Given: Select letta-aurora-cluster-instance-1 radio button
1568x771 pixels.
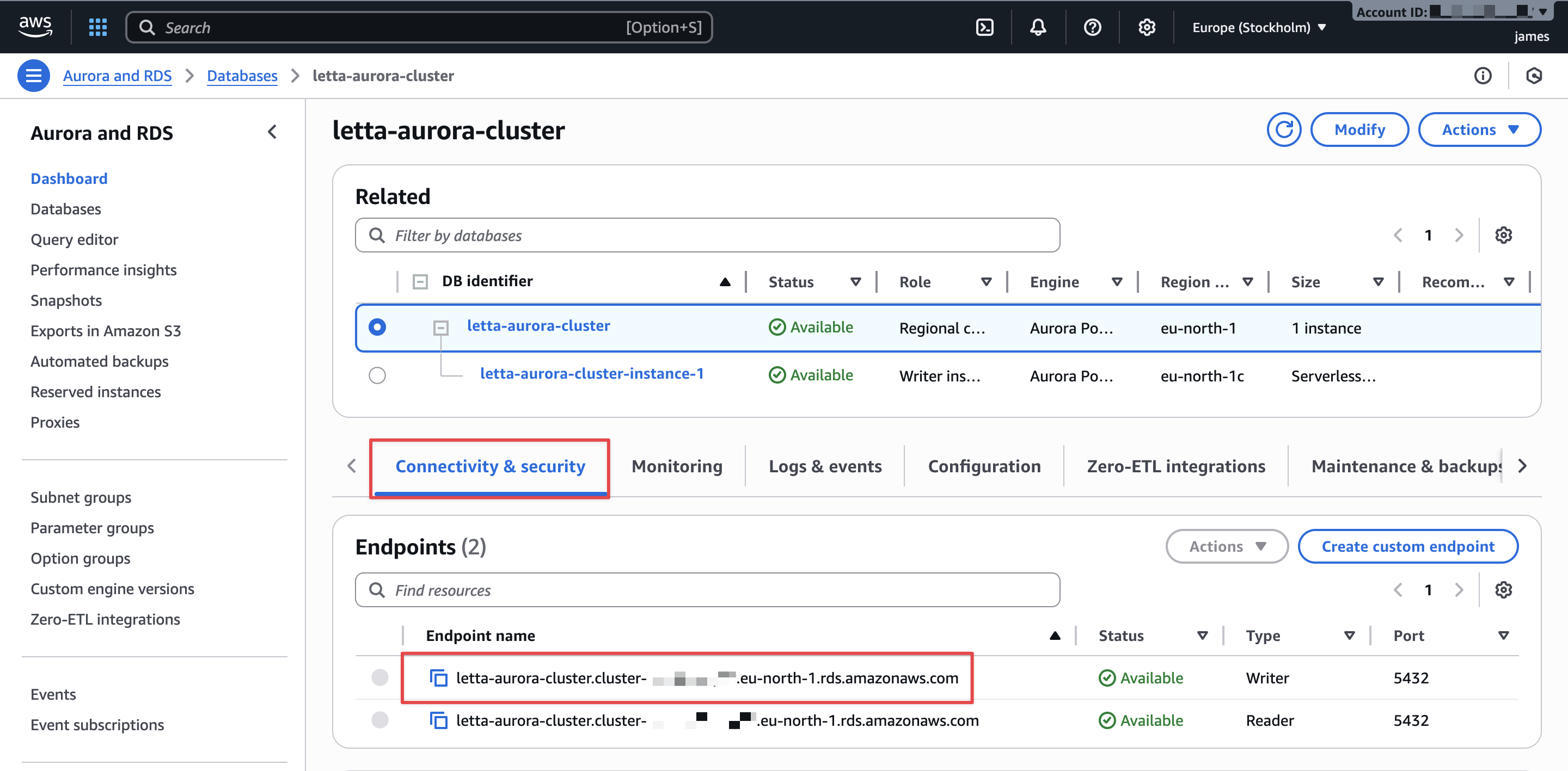Looking at the screenshot, I should coord(377,375).
